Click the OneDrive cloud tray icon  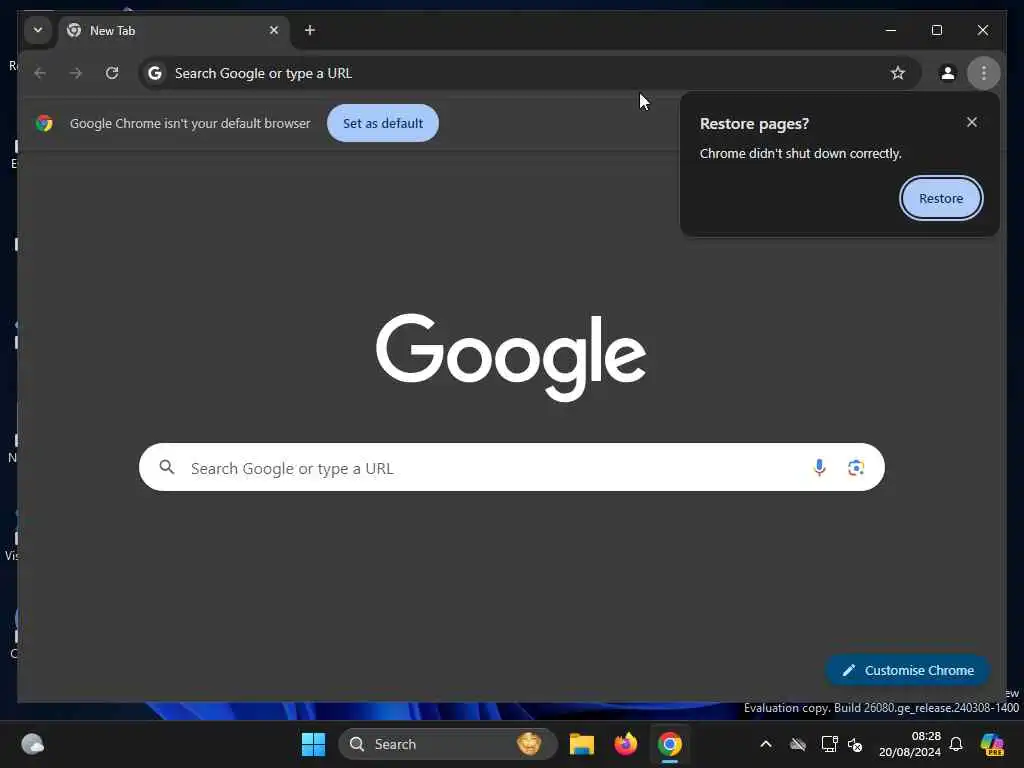point(797,744)
